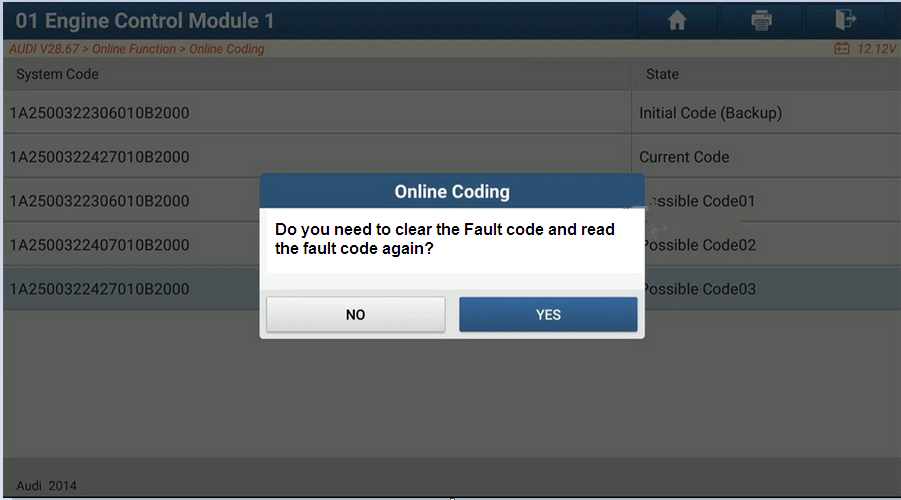Decline with the NO button
Screen dimensions: 901x500
point(356,314)
